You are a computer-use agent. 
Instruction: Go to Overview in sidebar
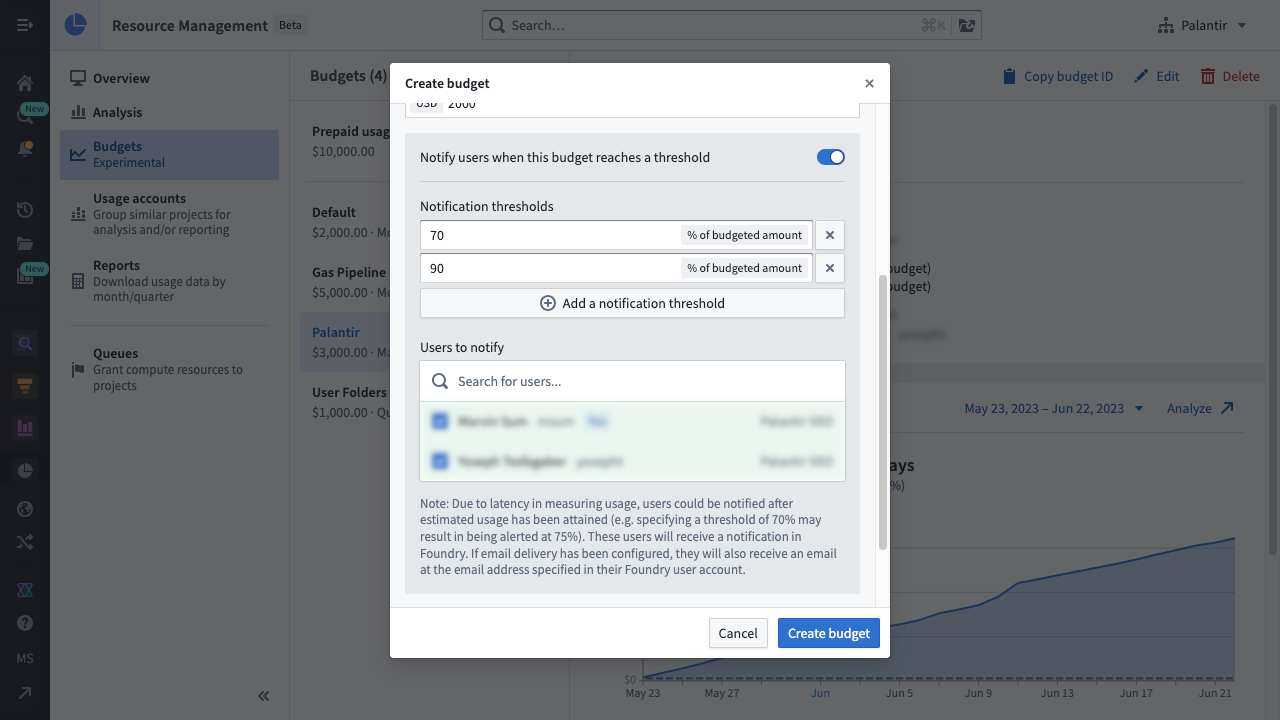click(x=169, y=78)
